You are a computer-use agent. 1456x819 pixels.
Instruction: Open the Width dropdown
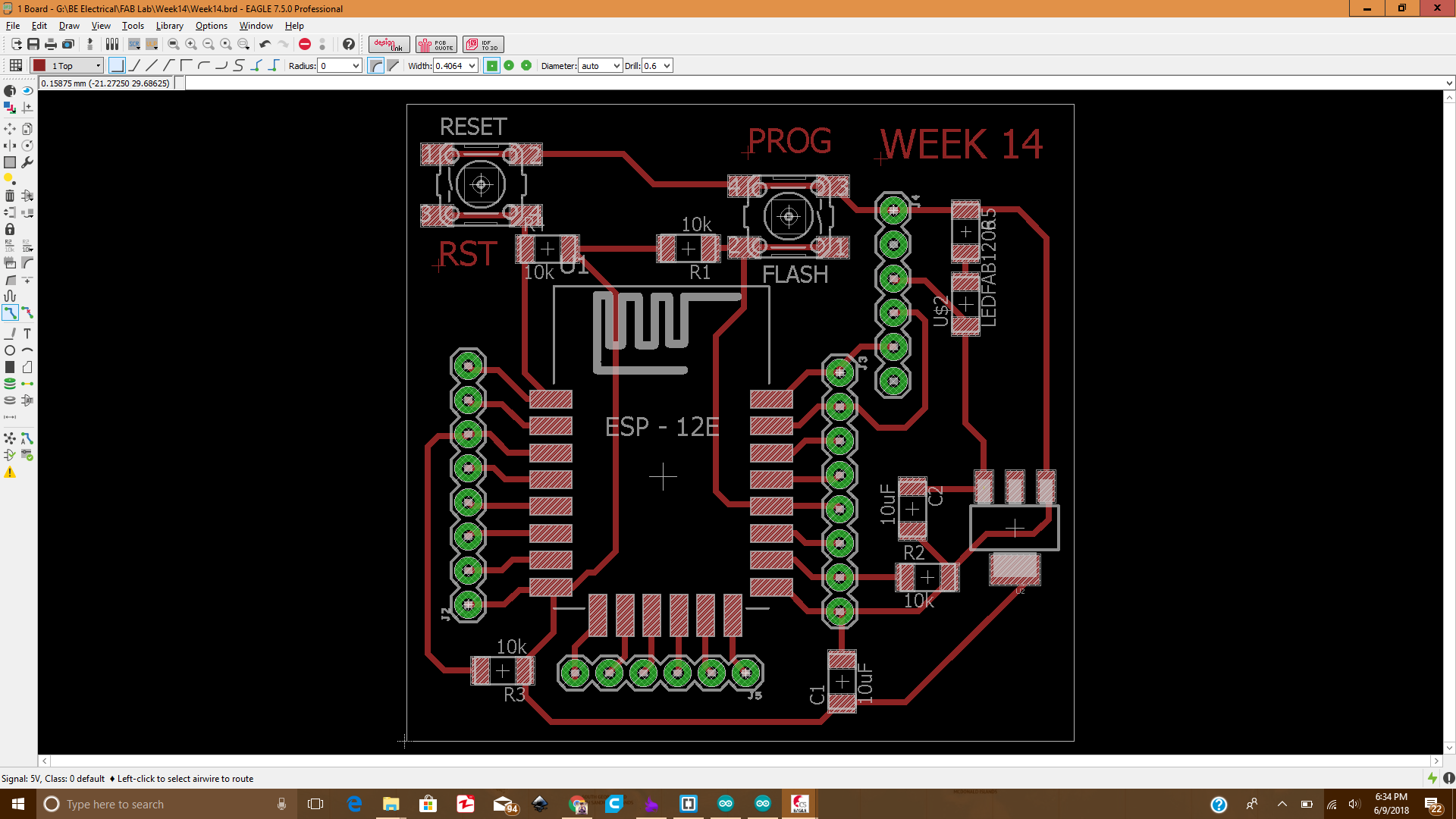pos(472,66)
